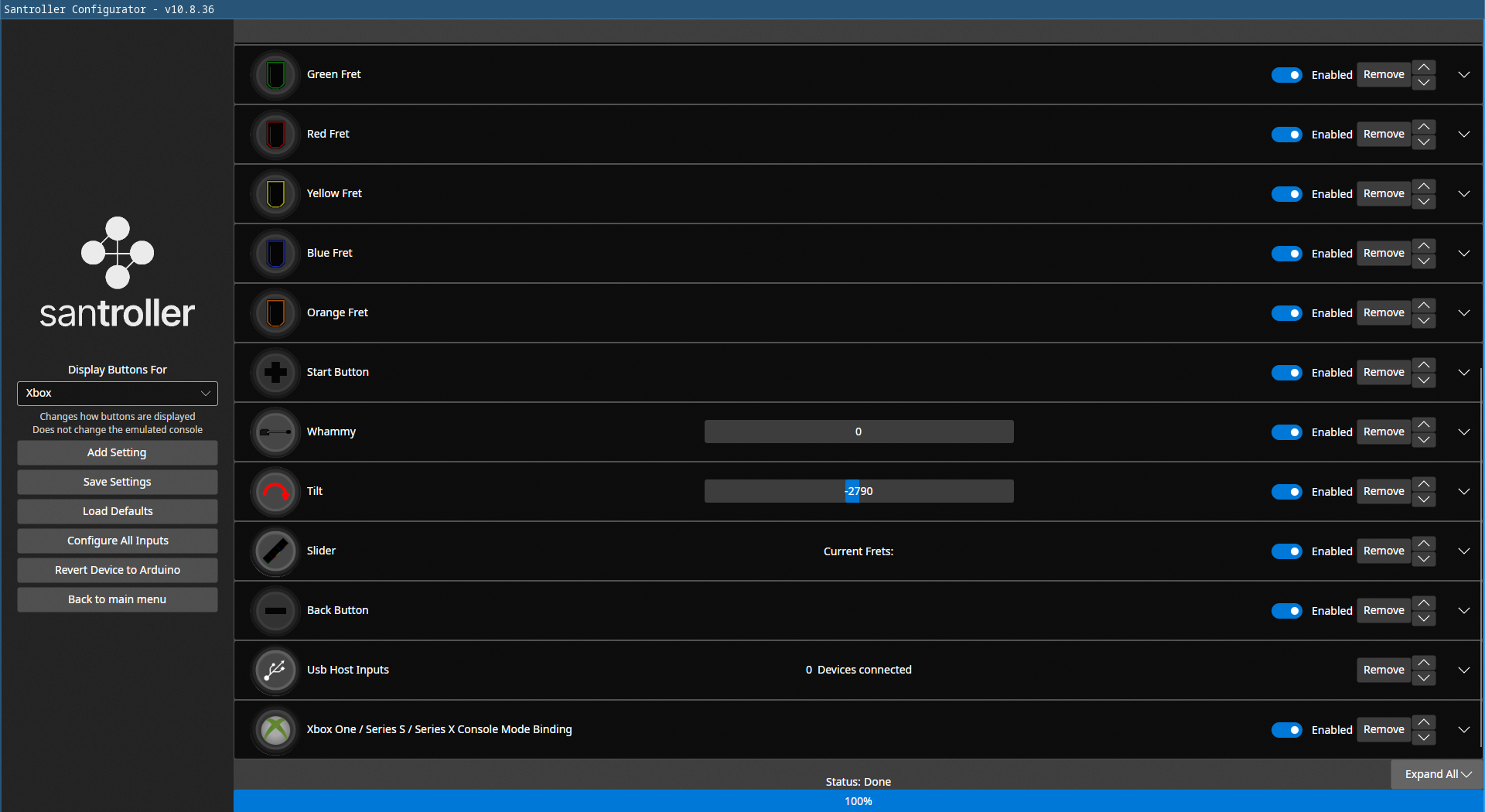Click the Green Fret icon
The image size is (1485, 812).
coord(275,75)
